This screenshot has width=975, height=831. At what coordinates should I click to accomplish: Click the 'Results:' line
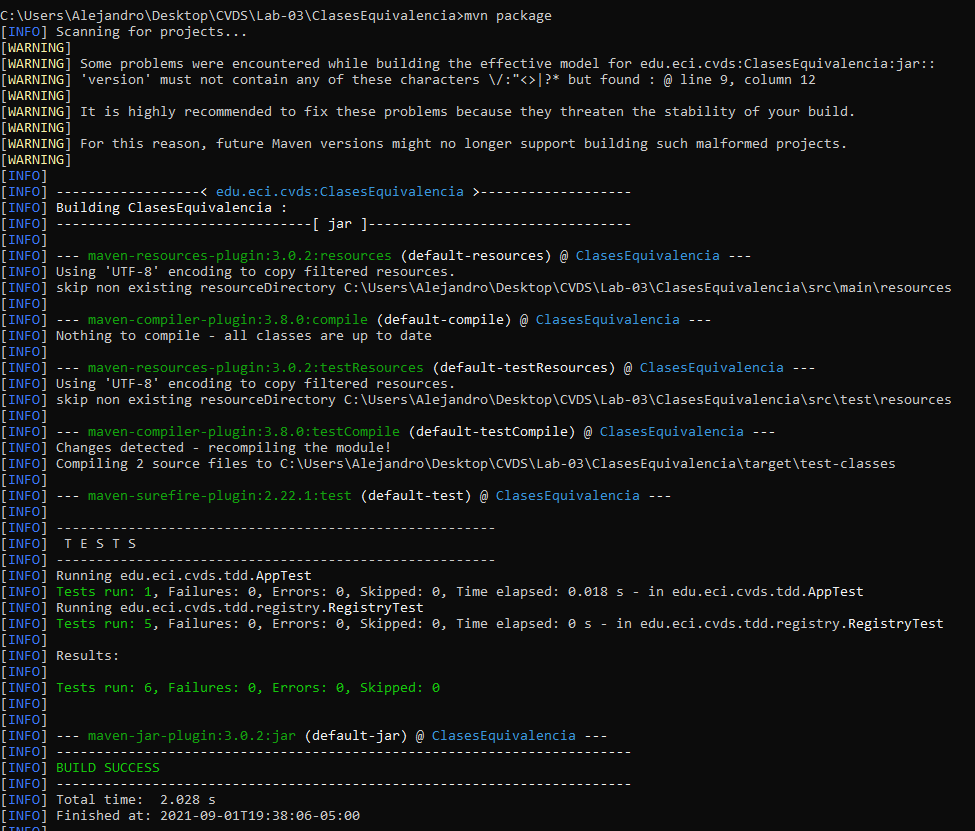(87, 656)
